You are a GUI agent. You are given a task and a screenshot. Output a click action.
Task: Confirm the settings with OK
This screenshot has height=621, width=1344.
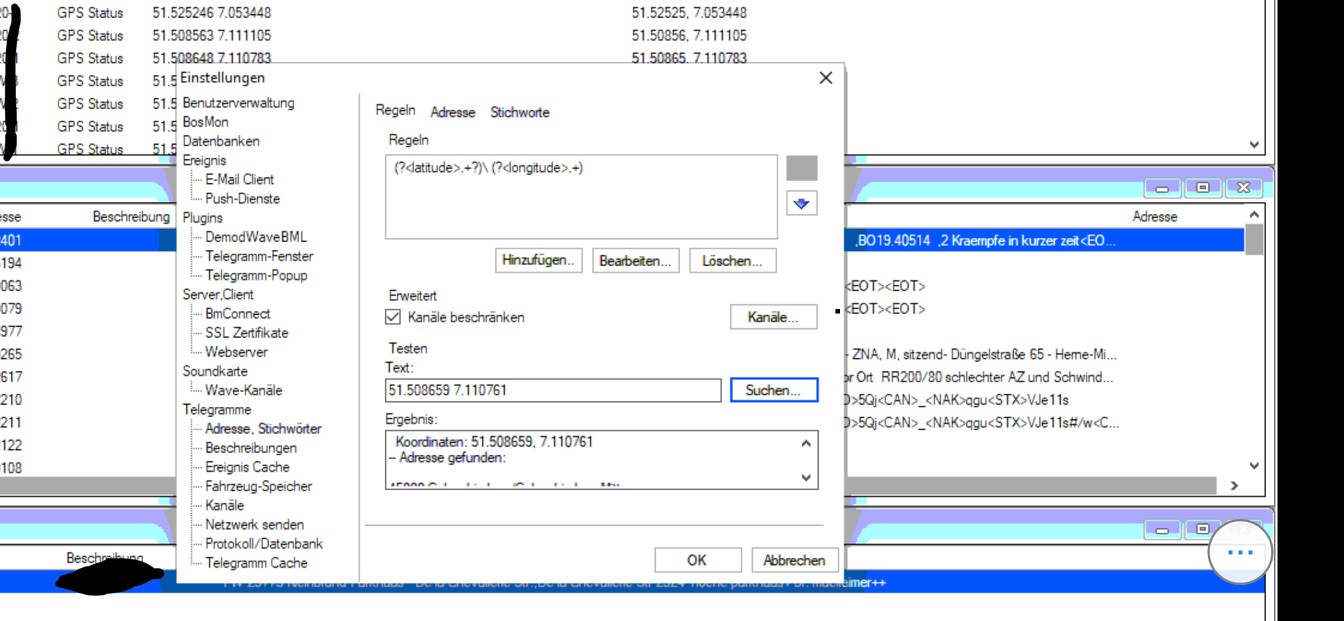click(x=697, y=560)
